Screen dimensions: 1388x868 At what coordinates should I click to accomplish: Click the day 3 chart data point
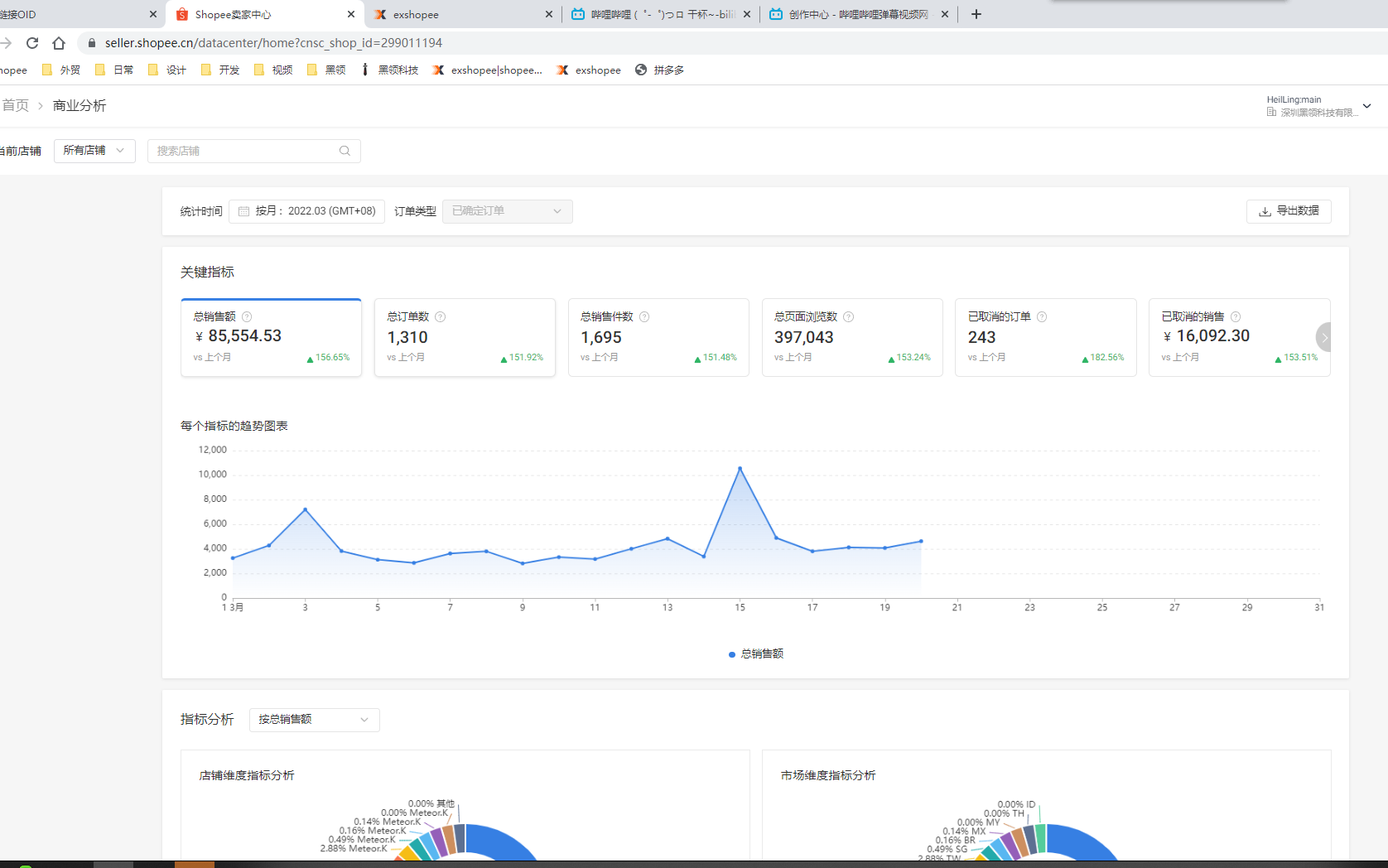point(306,509)
